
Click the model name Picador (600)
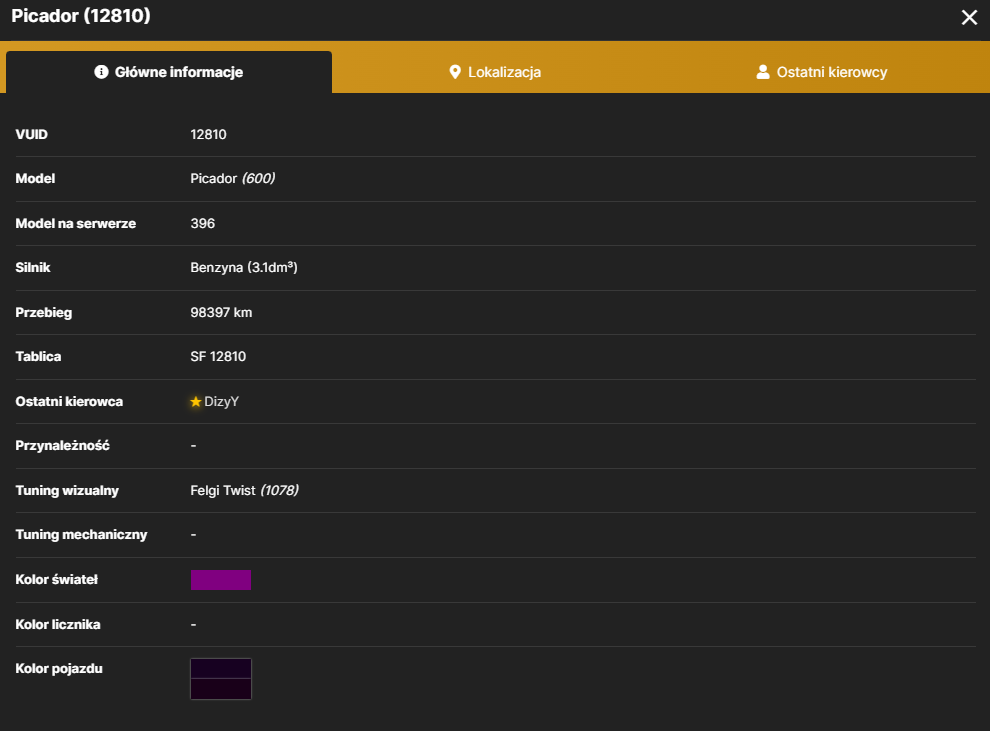(232, 179)
